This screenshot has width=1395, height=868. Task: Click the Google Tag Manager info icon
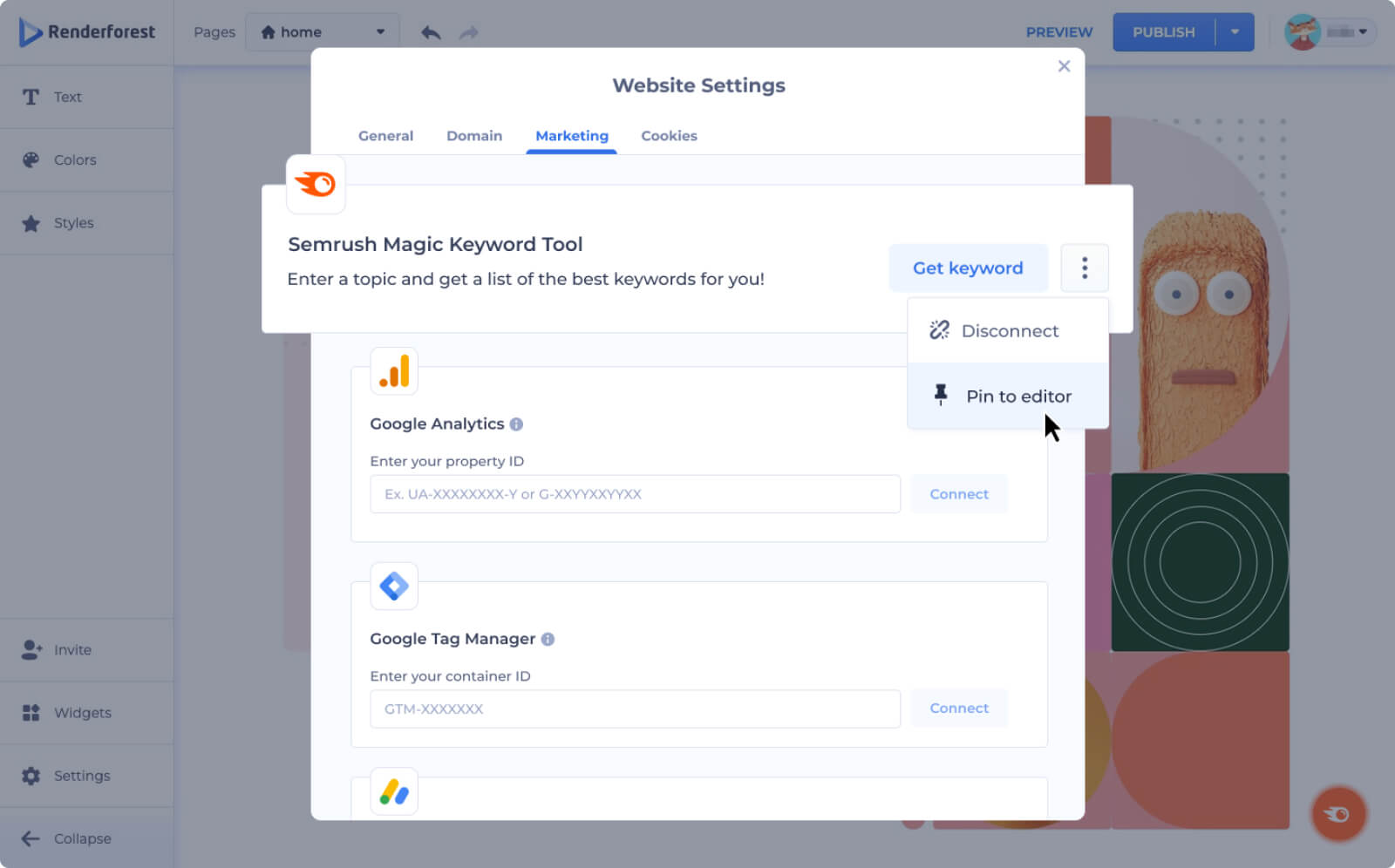click(548, 639)
